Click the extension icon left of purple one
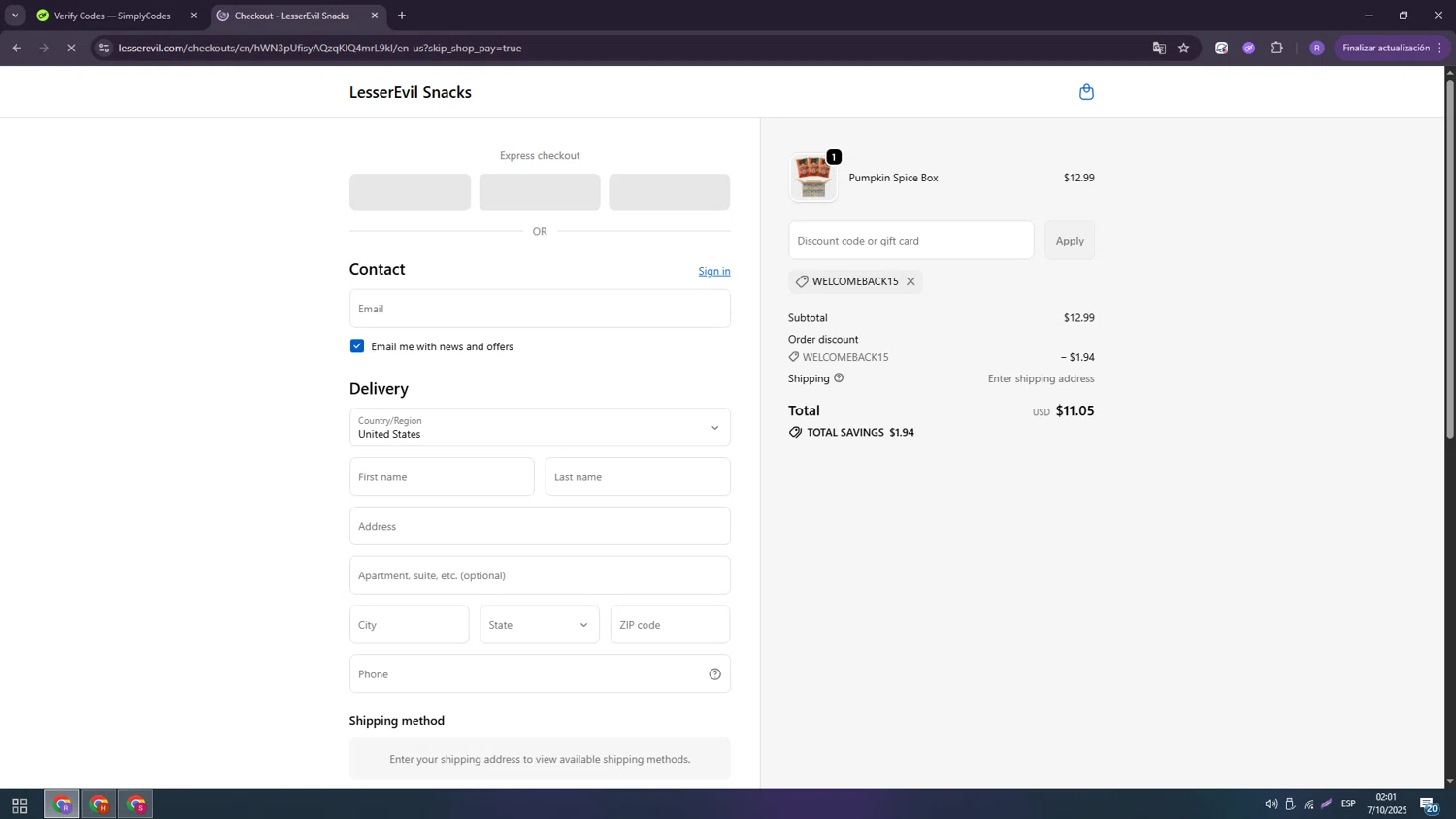 pos(1222,48)
